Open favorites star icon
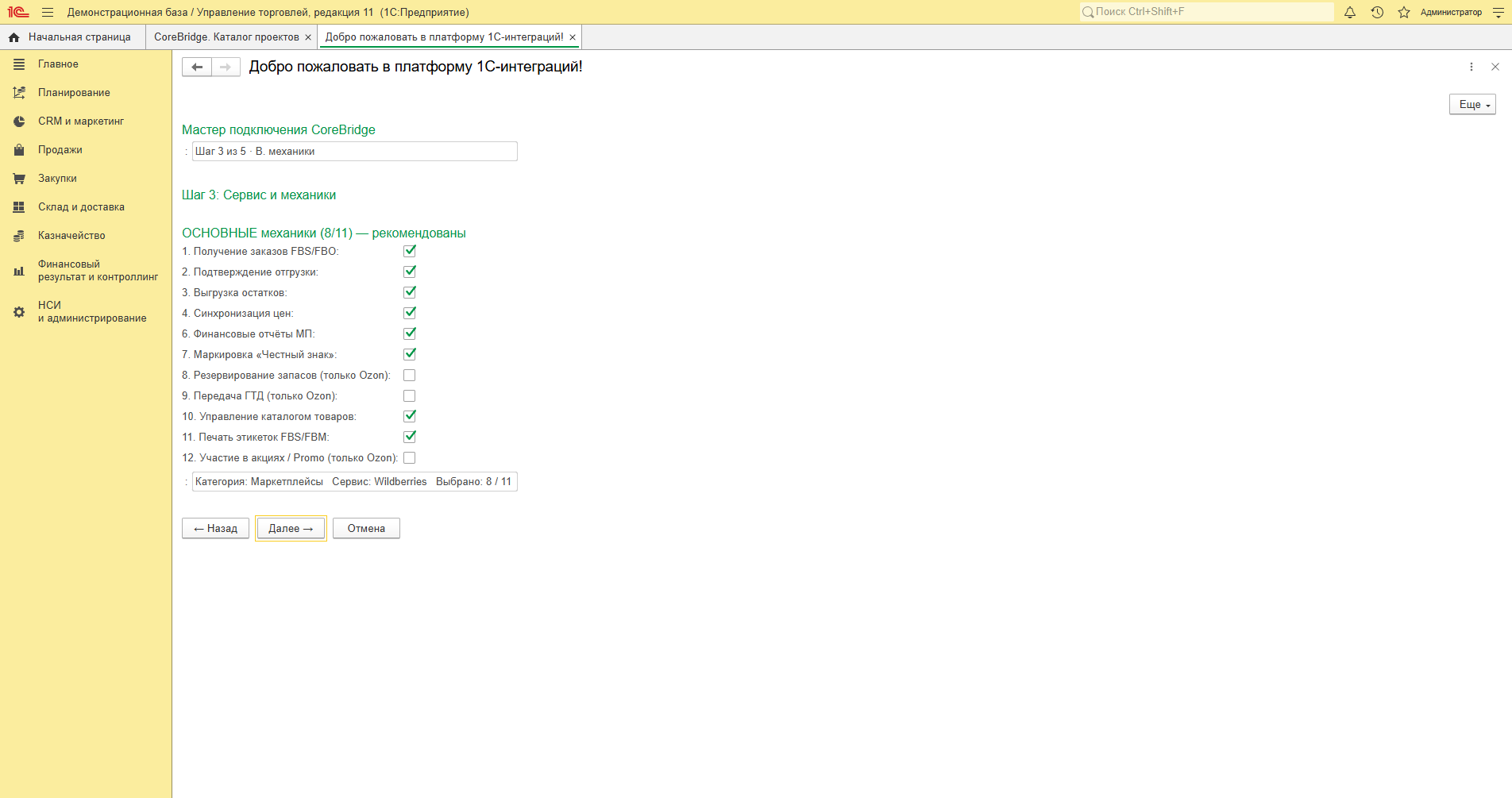 coord(1404,12)
